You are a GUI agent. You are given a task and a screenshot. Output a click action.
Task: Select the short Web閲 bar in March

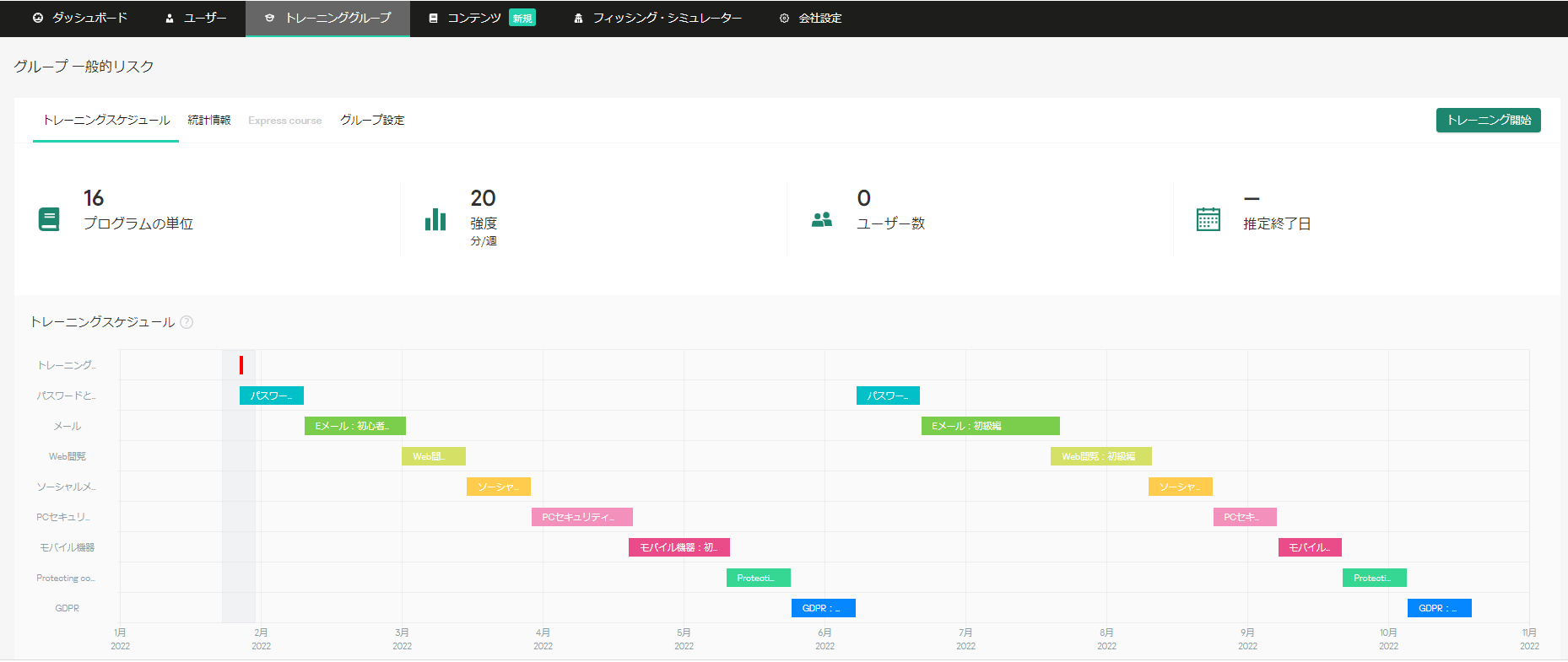click(x=434, y=456)
